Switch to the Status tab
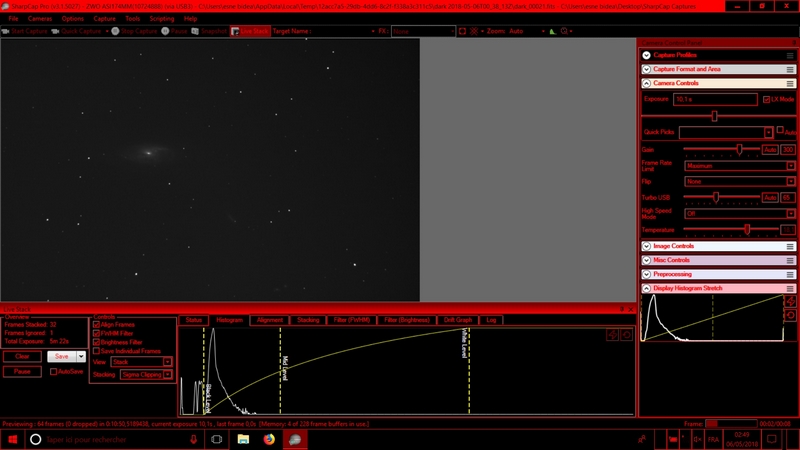800x450 pixels. coord(193,320)
